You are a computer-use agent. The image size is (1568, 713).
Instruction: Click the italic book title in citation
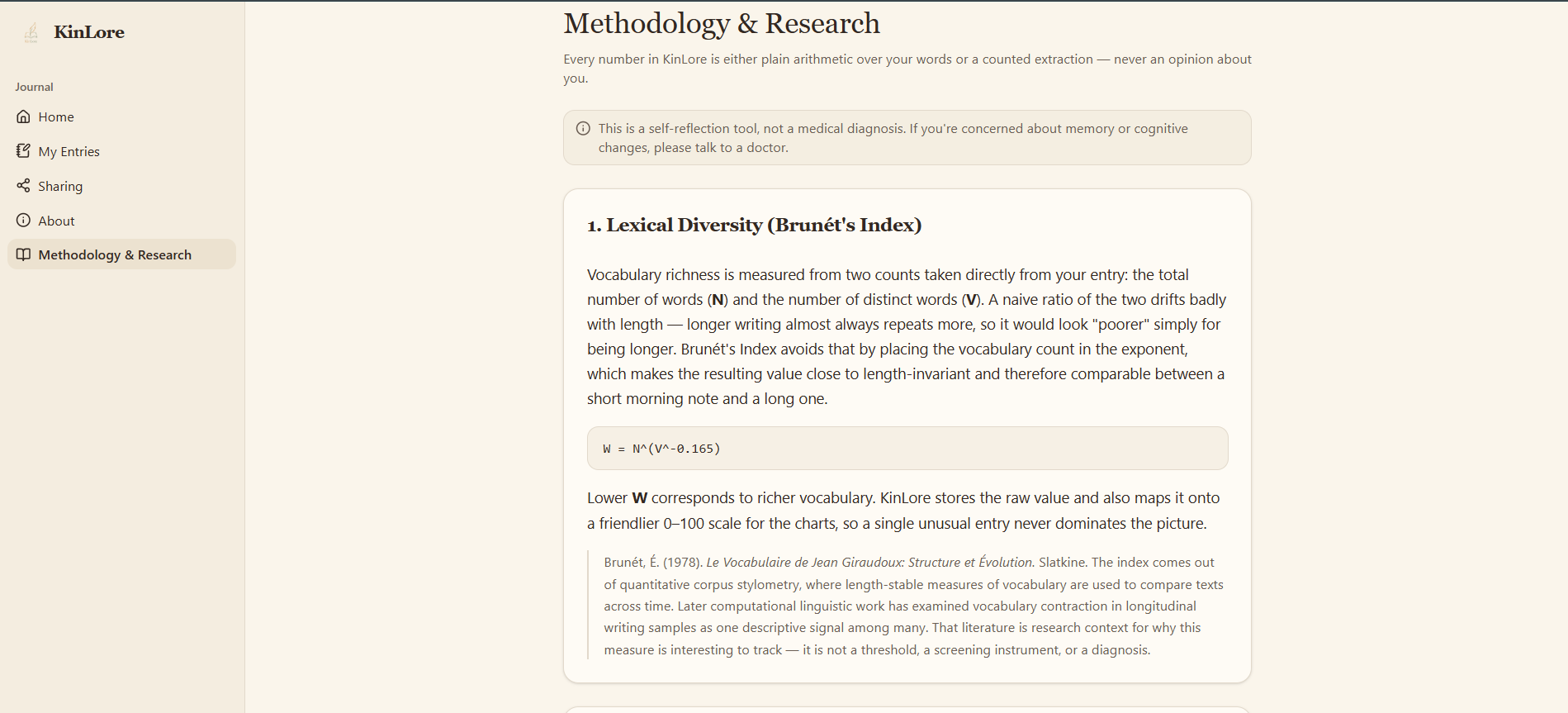click(870, 562)
